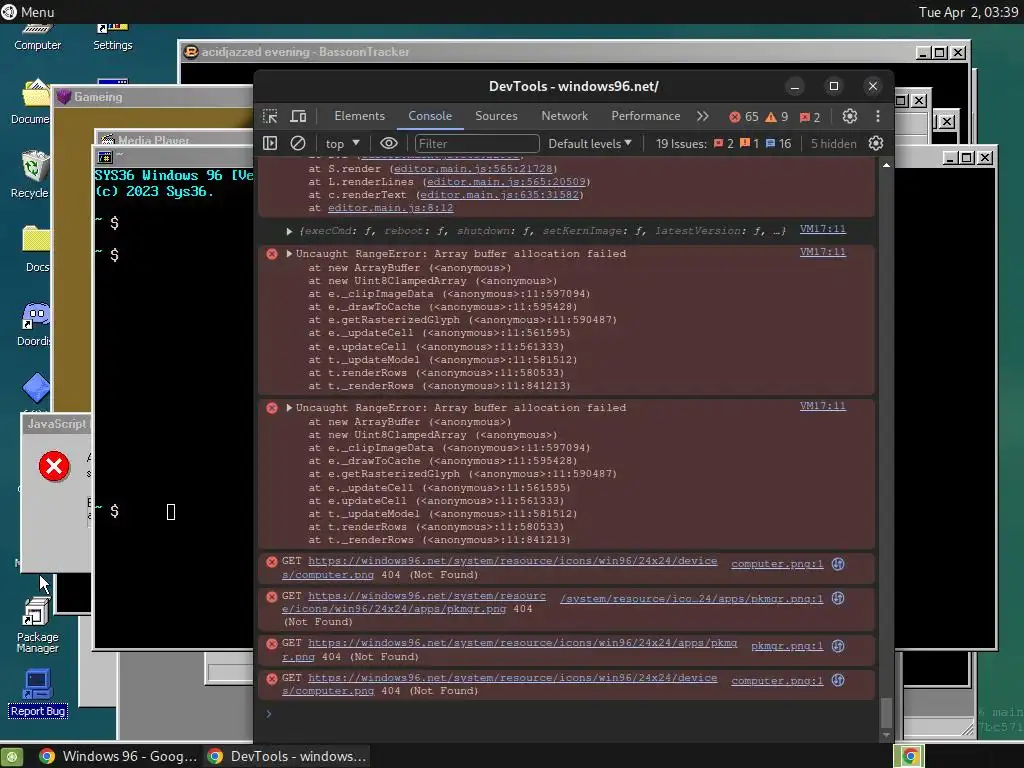The width and height of the screenshot is (1024, 768).
Task: Click the Gameing window title bar
Action: click(154, 97)
